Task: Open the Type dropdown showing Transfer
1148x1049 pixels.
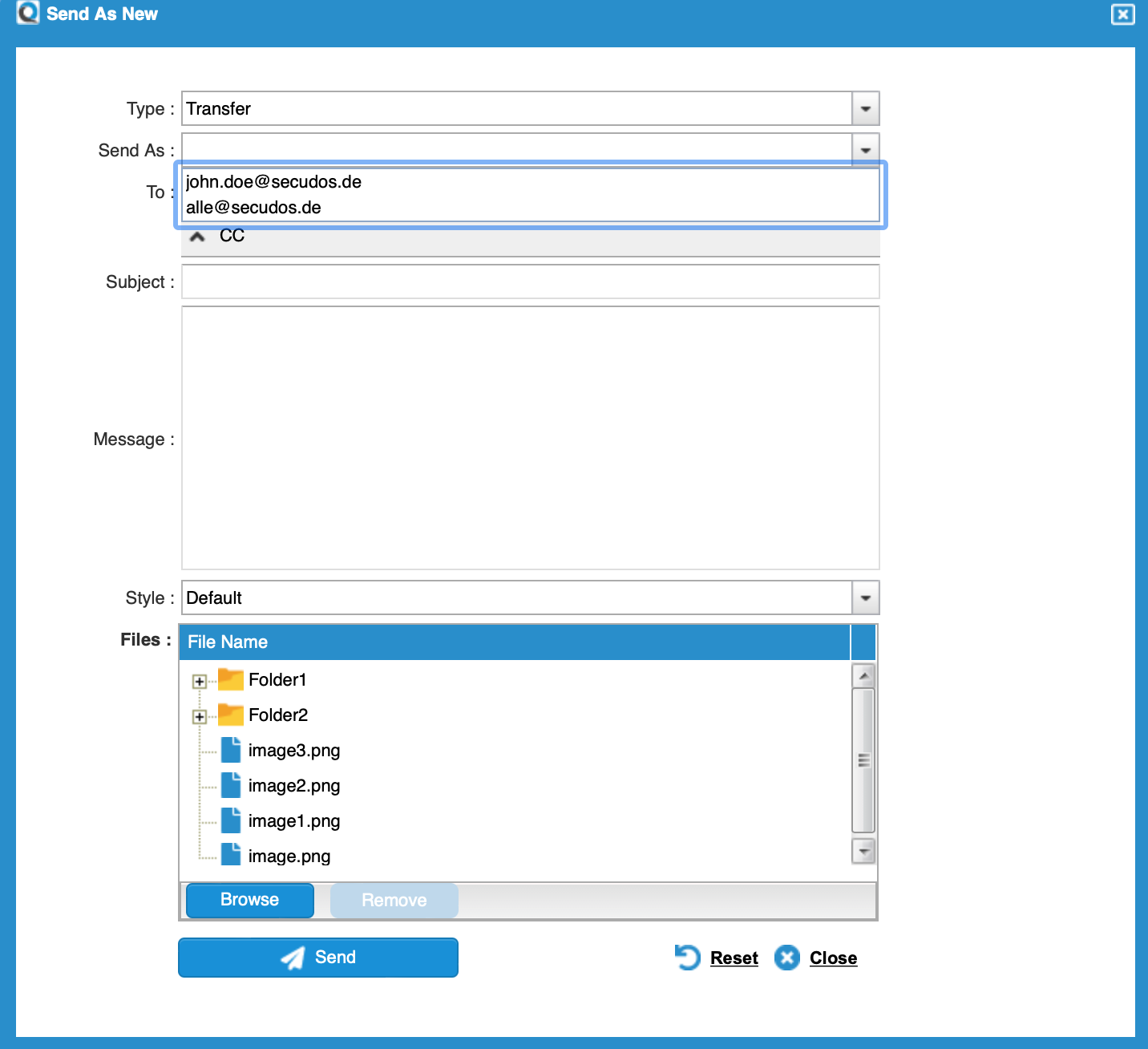Action: pyautogui.click(x=864, y=108)
